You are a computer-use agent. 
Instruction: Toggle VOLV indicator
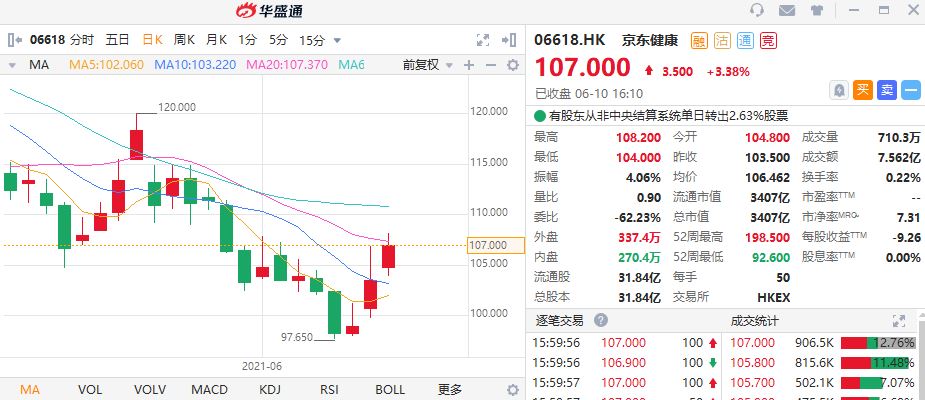coord(150,389)
